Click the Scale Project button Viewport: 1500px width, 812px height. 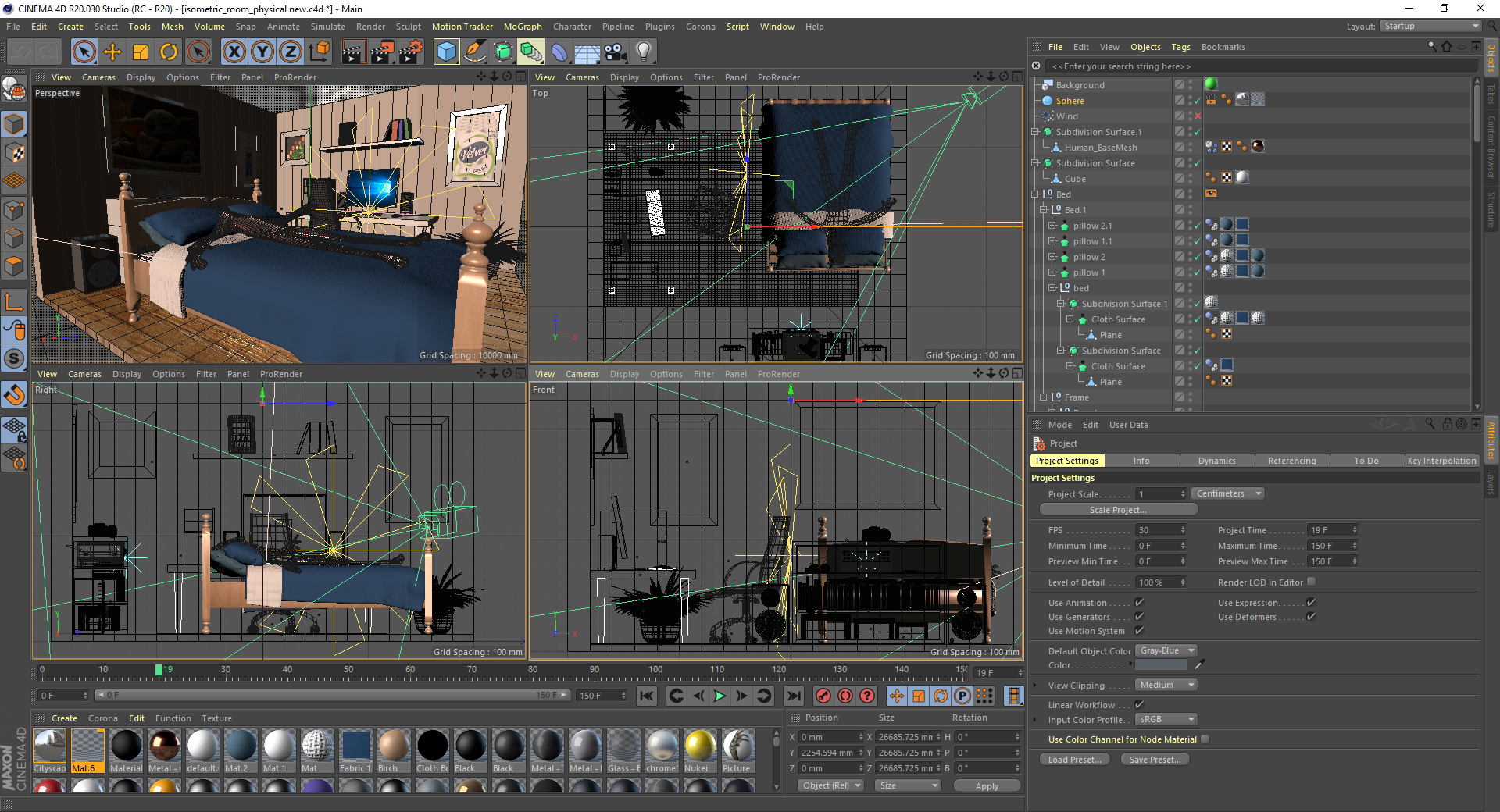coord(1118,510)
